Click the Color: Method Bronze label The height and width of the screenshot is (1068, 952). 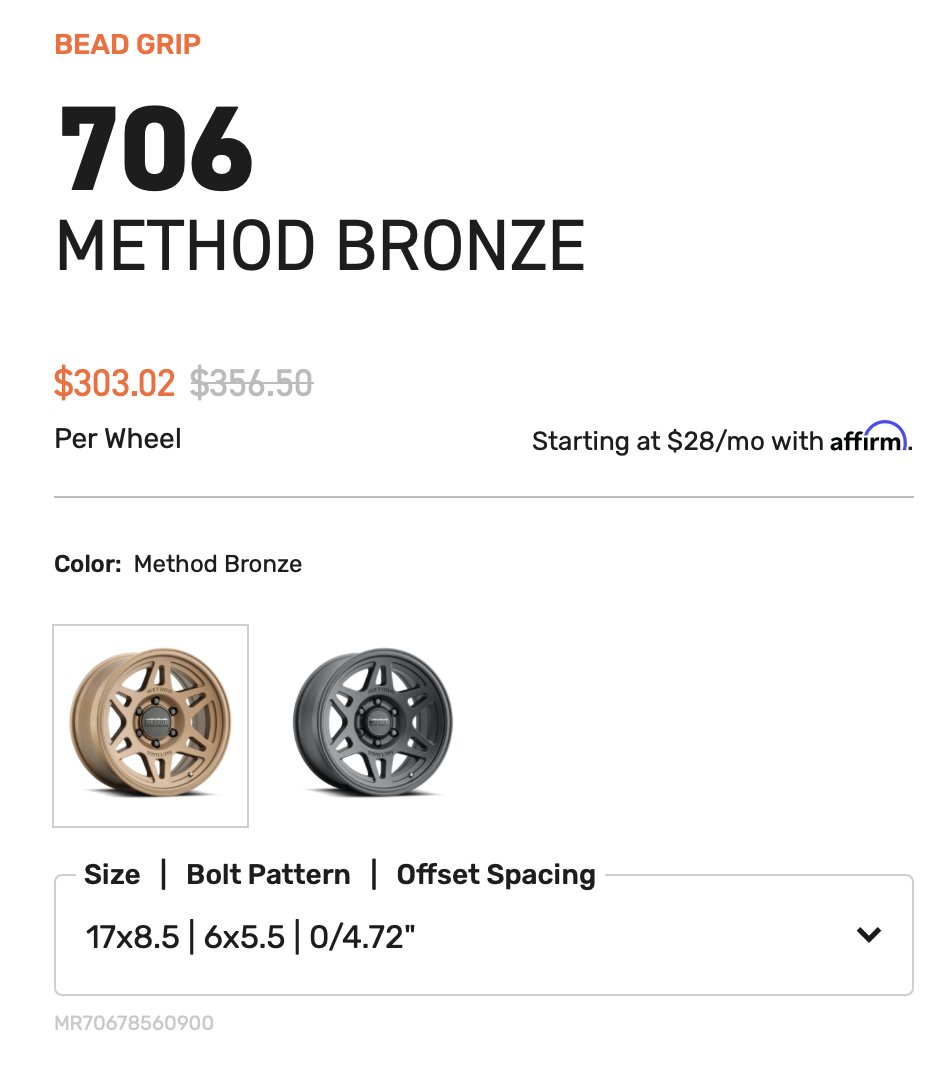coord(178,564)
